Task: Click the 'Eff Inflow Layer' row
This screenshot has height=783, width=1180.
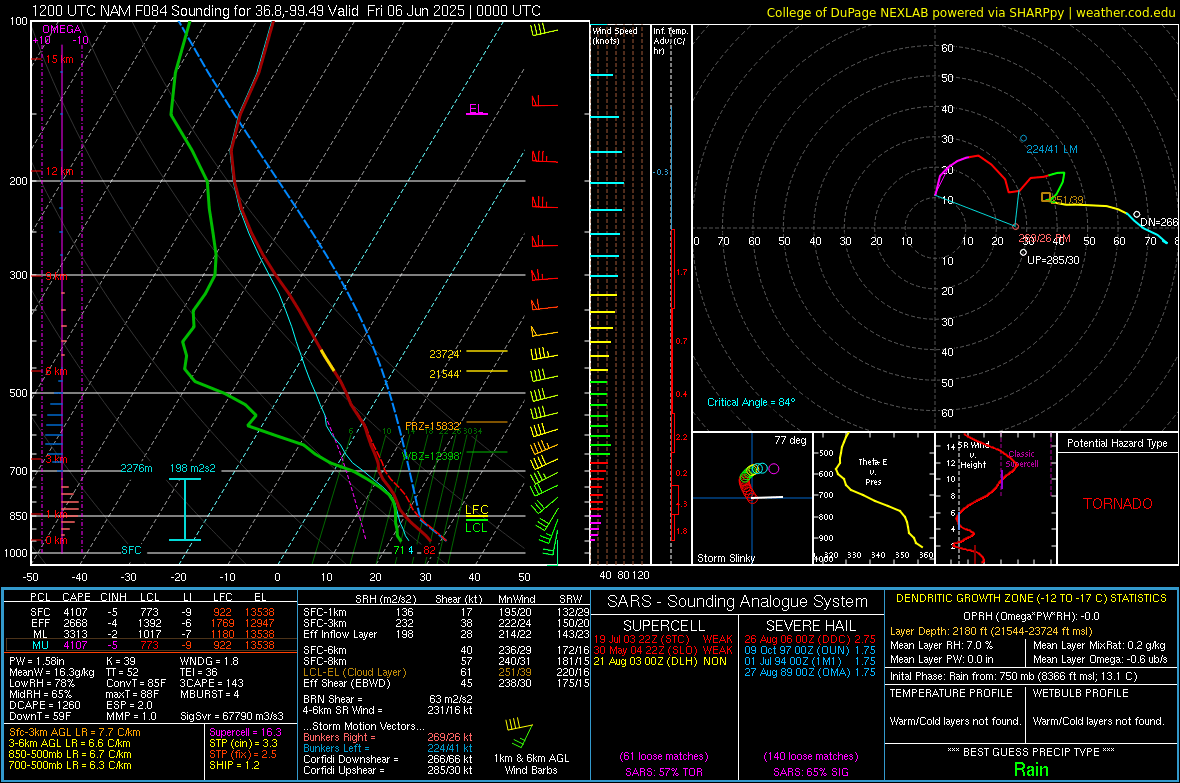Action: click(x=446, y=634)
